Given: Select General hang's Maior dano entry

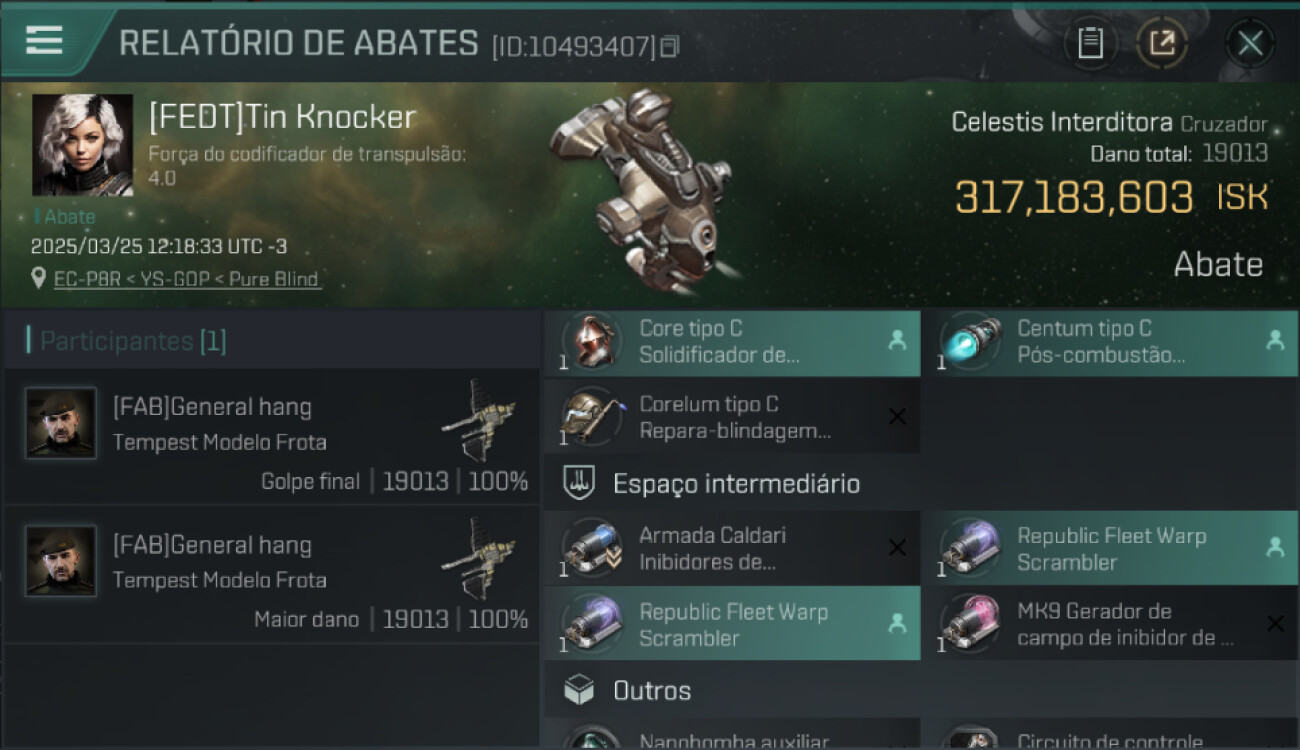Looking at the screenshot, I should pos(272,575).
